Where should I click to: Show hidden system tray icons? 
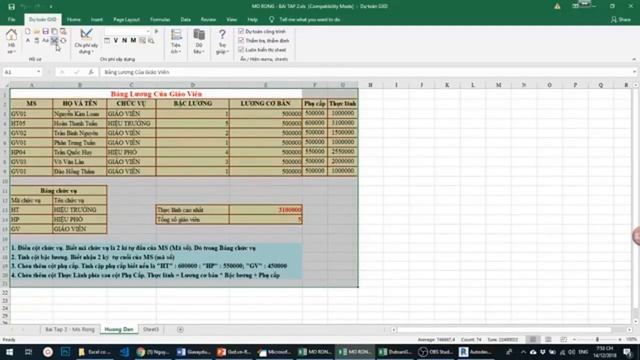(x=523, y=352)
